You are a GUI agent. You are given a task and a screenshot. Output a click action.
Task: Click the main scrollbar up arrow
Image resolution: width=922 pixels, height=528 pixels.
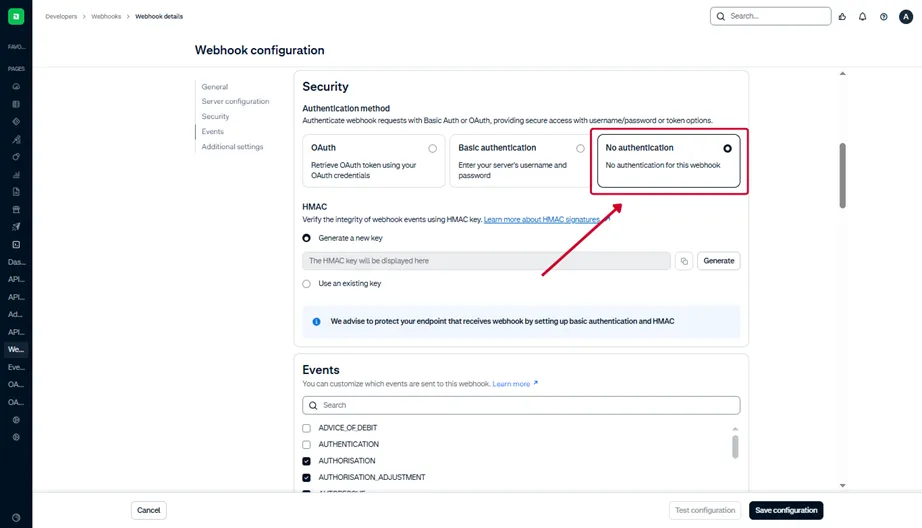coord(843,73)
